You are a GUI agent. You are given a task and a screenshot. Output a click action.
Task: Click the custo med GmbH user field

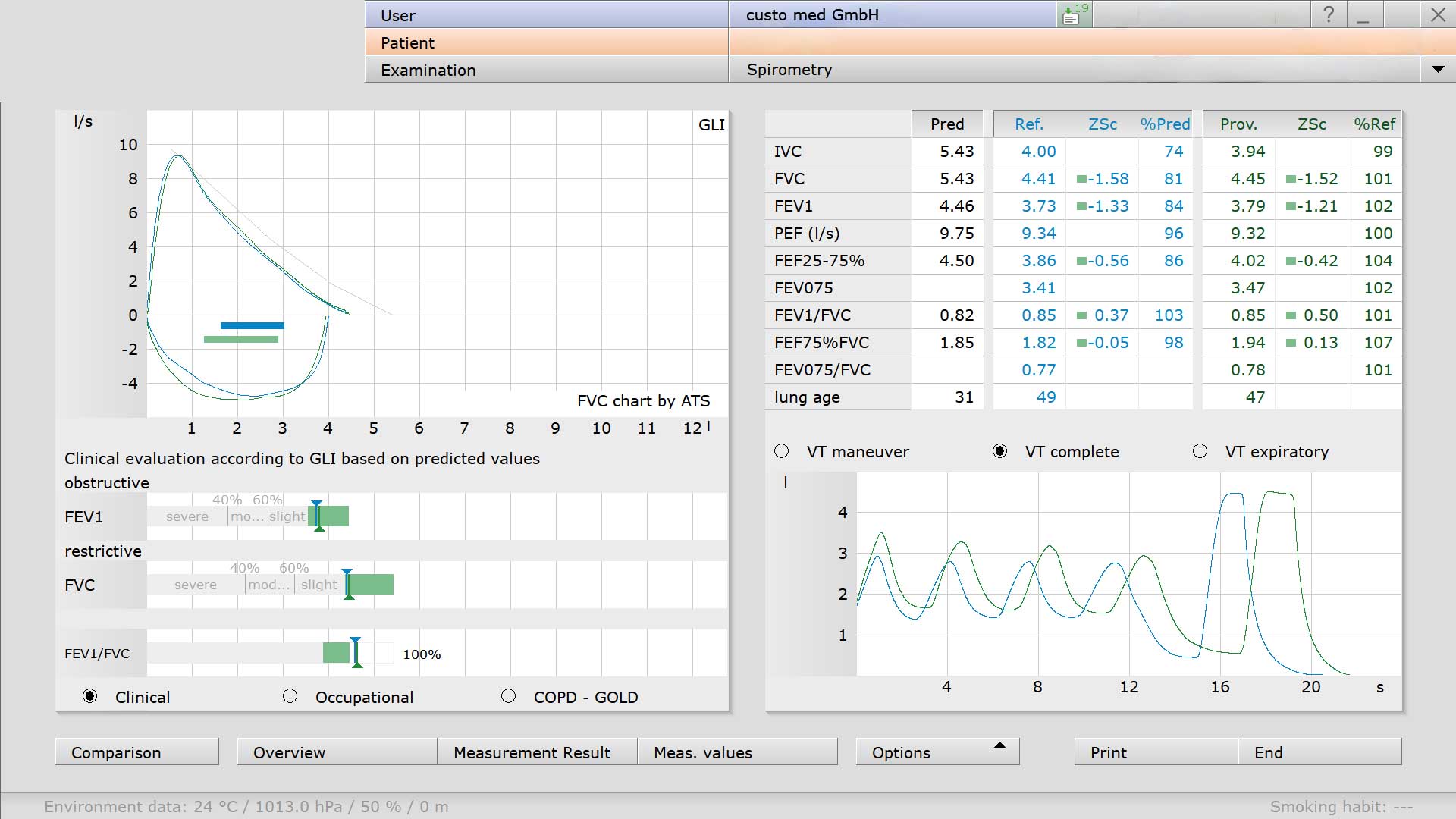pyautogui.click(x=893, y=15)
